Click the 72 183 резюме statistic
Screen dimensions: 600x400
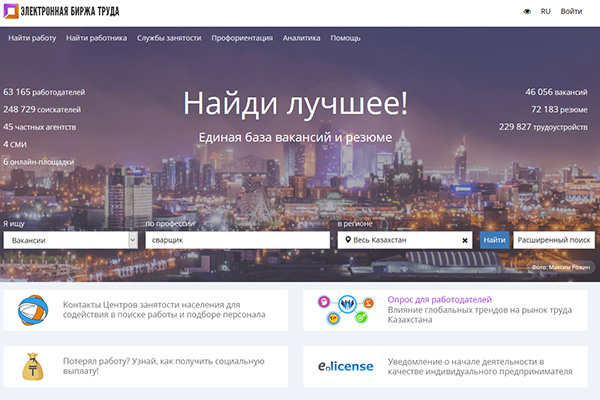pyautogui.click(x=559, y=109)
